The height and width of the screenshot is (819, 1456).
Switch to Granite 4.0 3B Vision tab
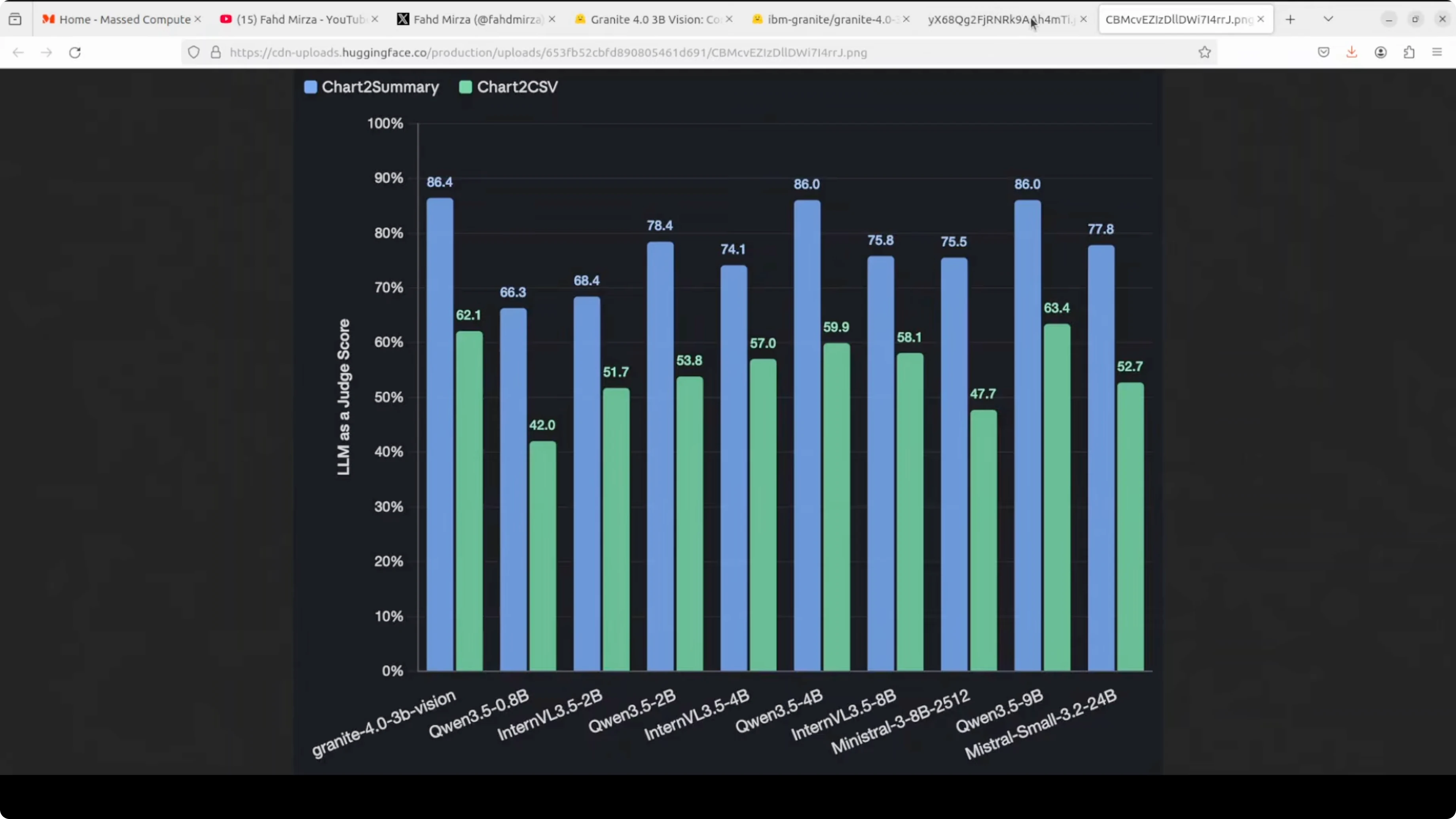(x=654, y=20)
